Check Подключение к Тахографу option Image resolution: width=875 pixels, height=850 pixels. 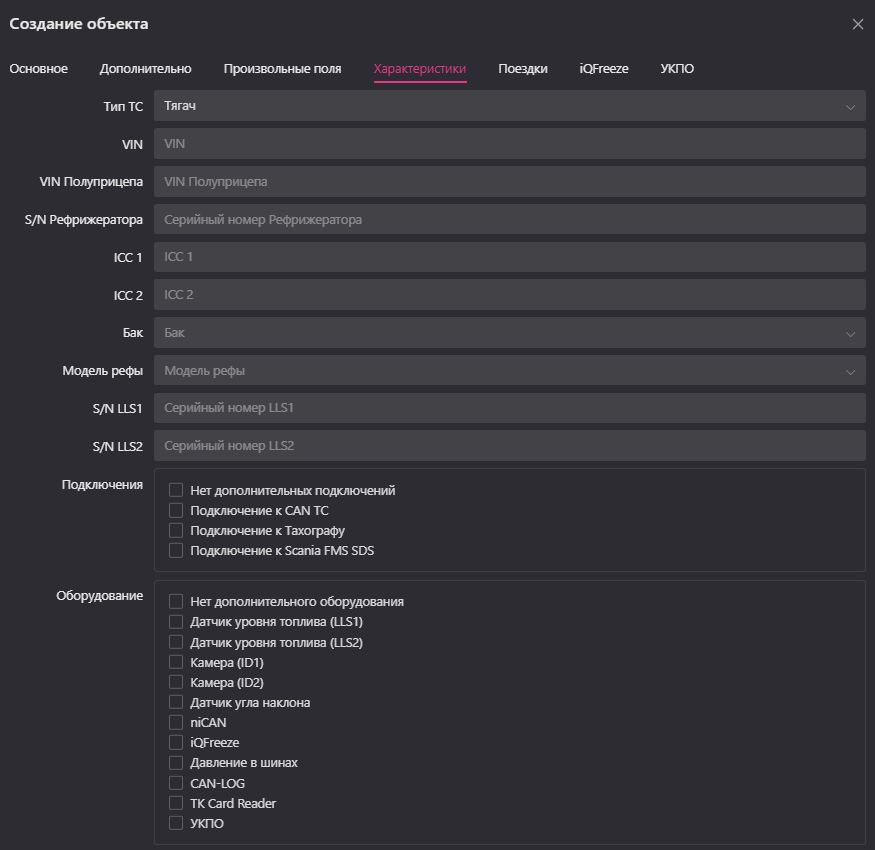click(177, 531)
